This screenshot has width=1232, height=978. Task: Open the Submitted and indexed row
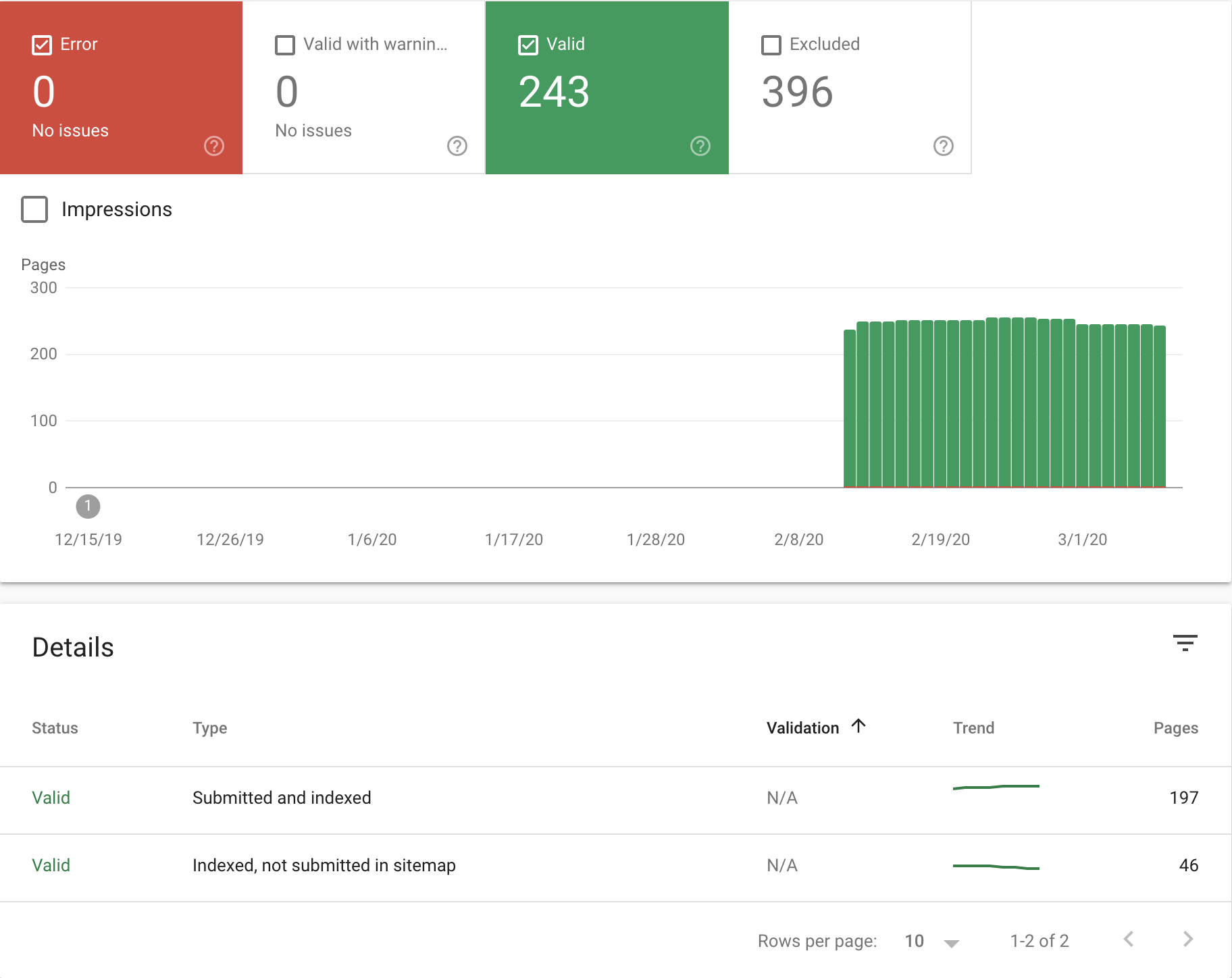282,798
